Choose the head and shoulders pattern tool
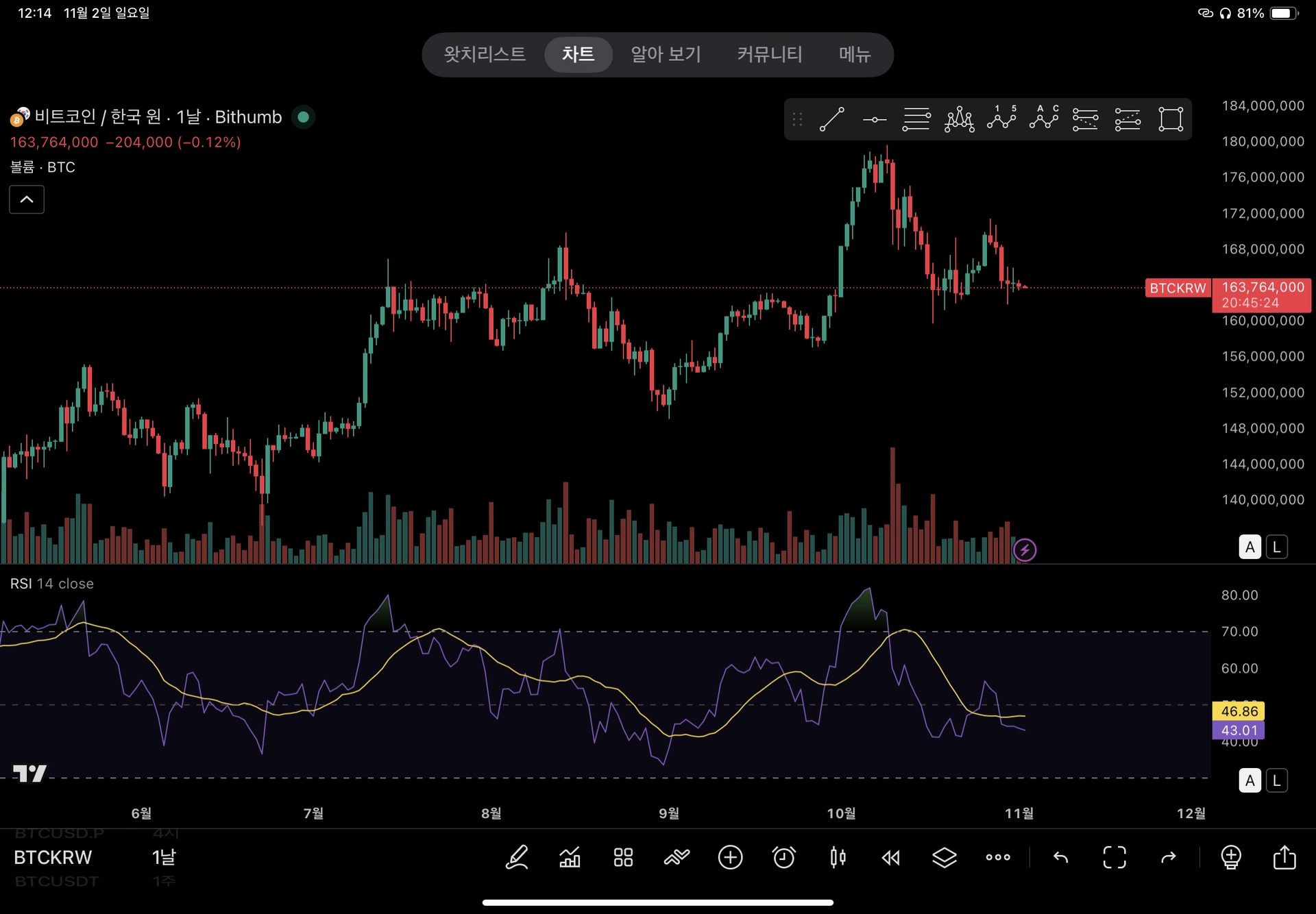The image size is (1316, 914). pos(959,119)
